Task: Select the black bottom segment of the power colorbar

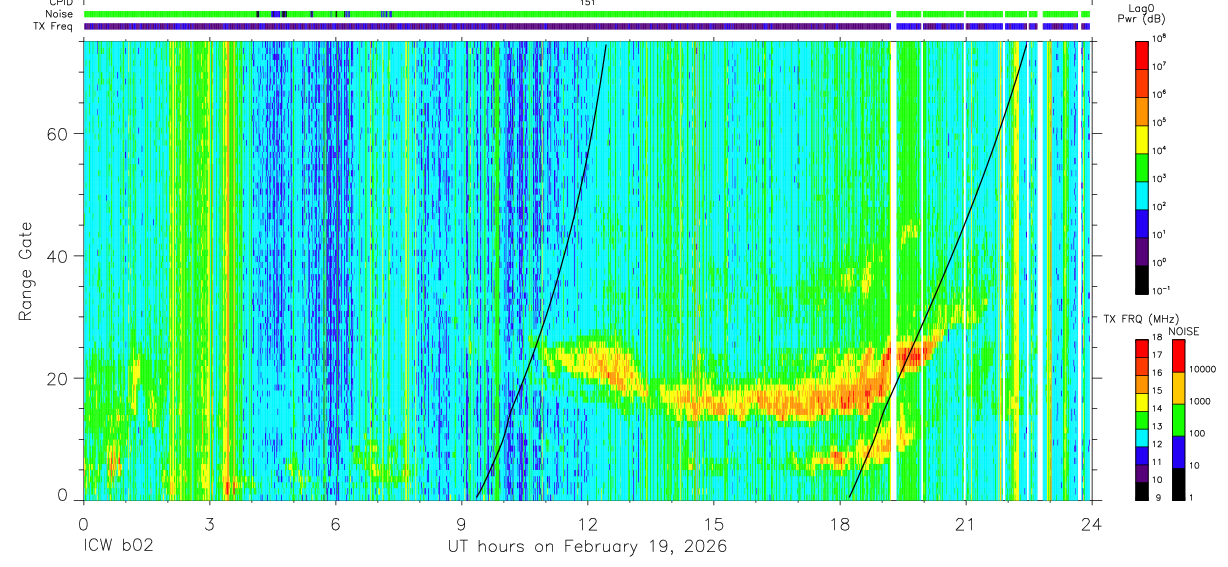Action: (x=1141, y=280)
